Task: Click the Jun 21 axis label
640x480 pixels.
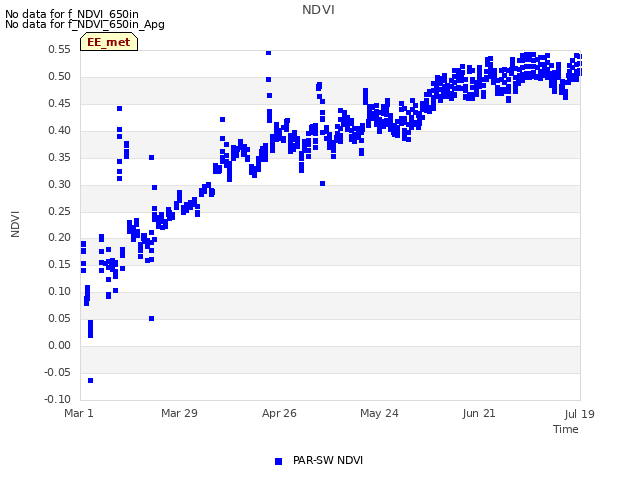Action: [x=479, y=413]
